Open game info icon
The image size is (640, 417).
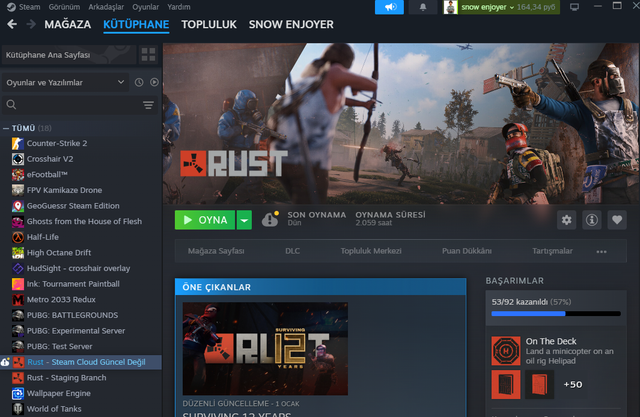(x=592, y=220)
